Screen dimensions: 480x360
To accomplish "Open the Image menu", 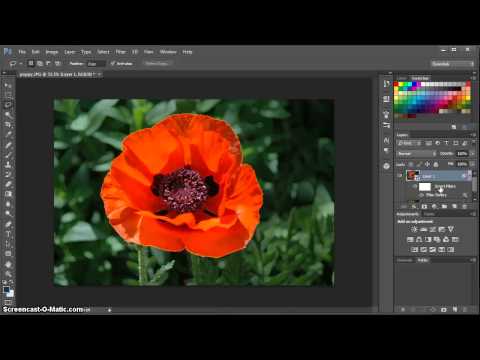I will [52, 52].
